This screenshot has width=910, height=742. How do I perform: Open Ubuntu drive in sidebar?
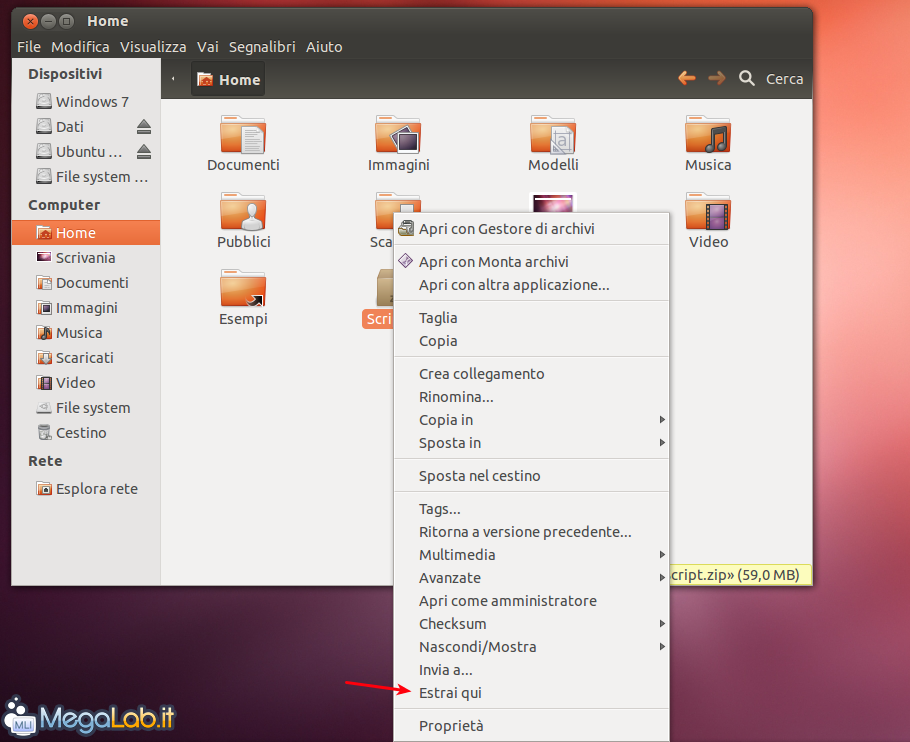coord(86,151)
